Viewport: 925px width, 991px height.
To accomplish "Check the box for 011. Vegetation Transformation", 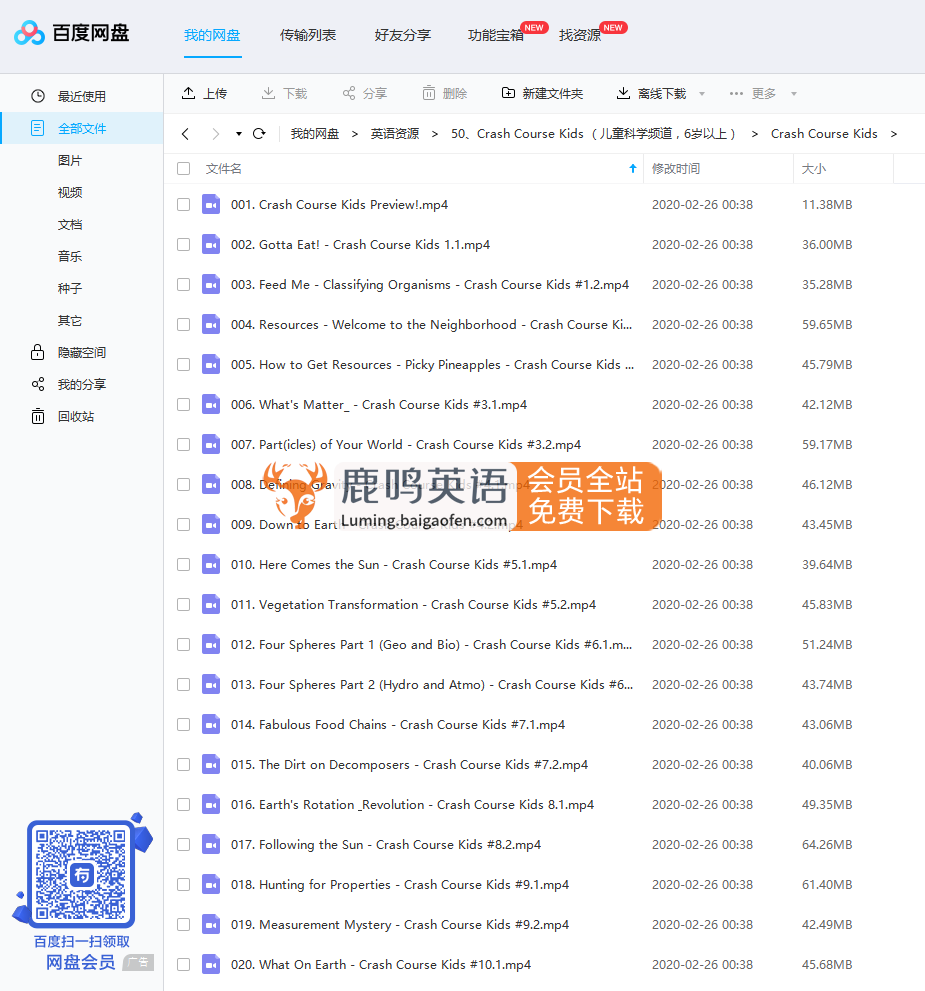I will (x=183, y=604).
